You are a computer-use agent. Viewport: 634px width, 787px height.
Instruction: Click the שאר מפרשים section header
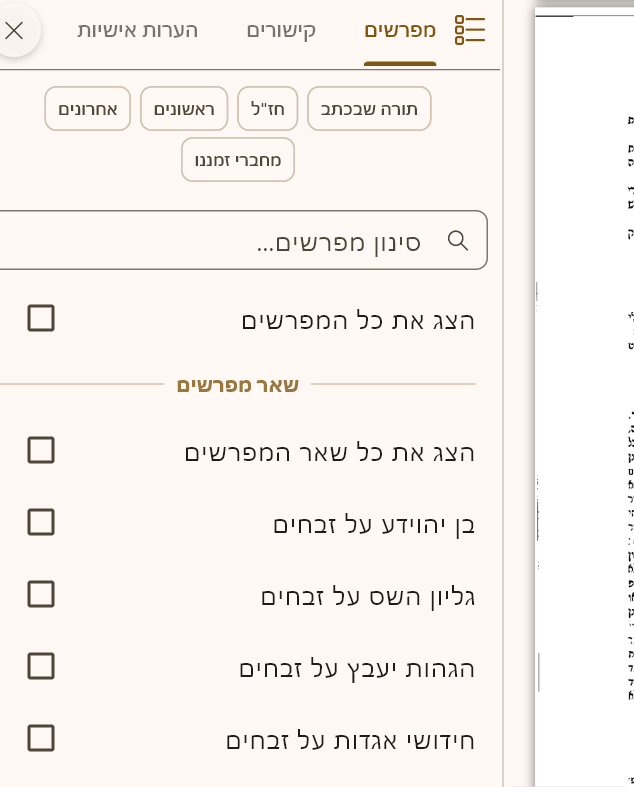(x=237, y=385)
